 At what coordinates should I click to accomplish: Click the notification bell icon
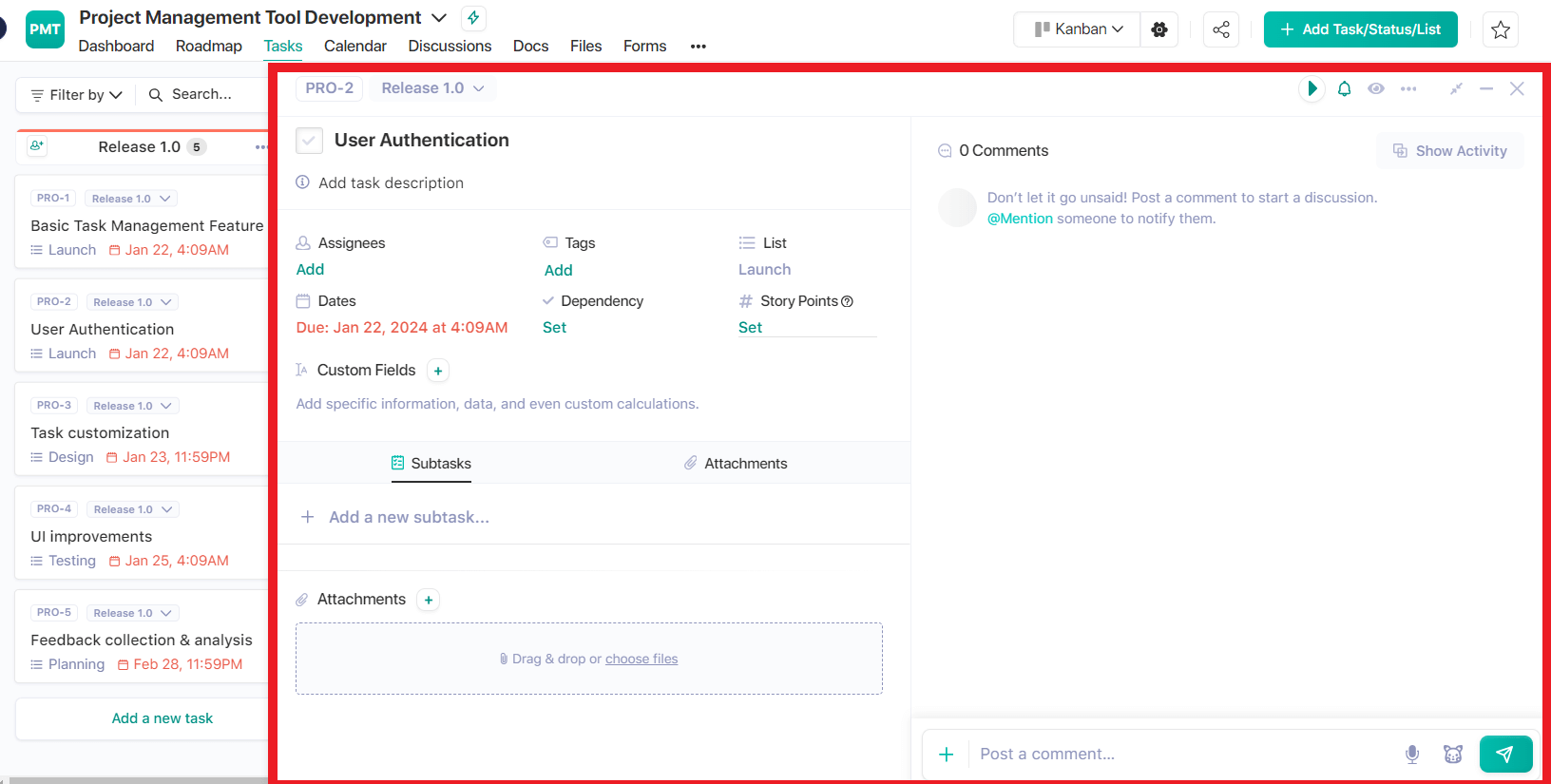[1344, 88]
